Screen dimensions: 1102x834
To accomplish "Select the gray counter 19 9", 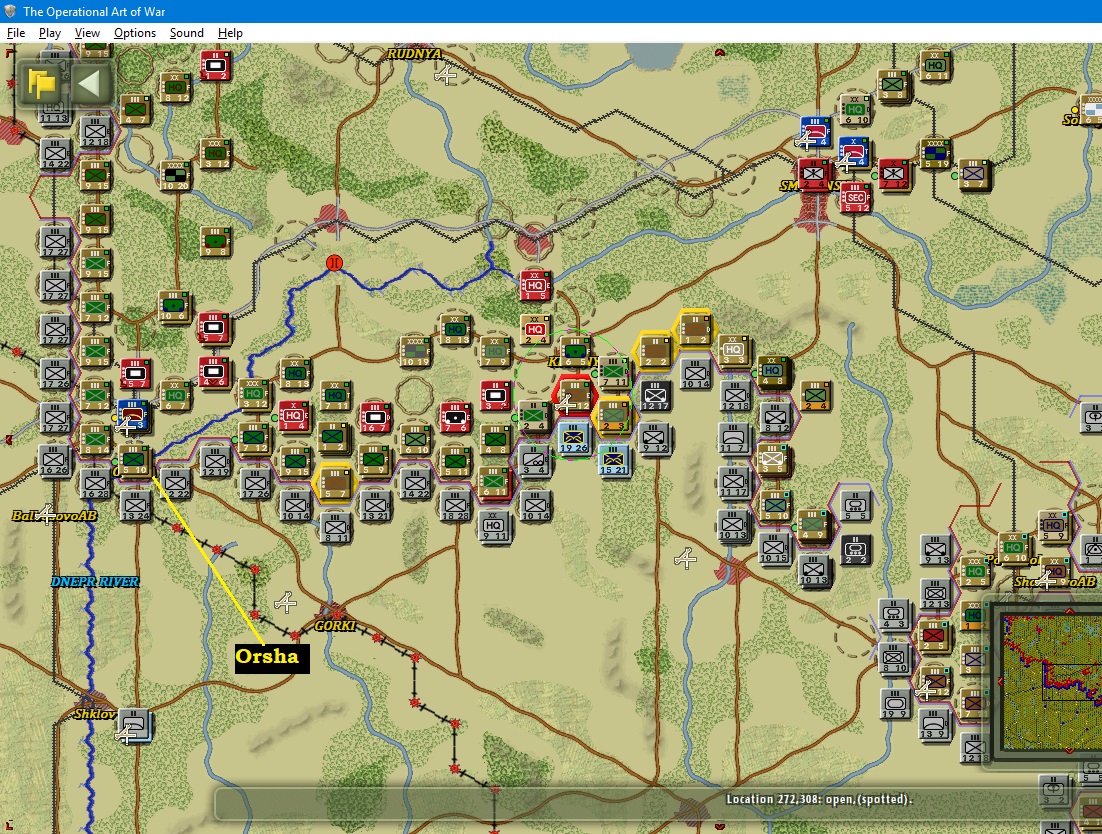I will click(895, 703).
